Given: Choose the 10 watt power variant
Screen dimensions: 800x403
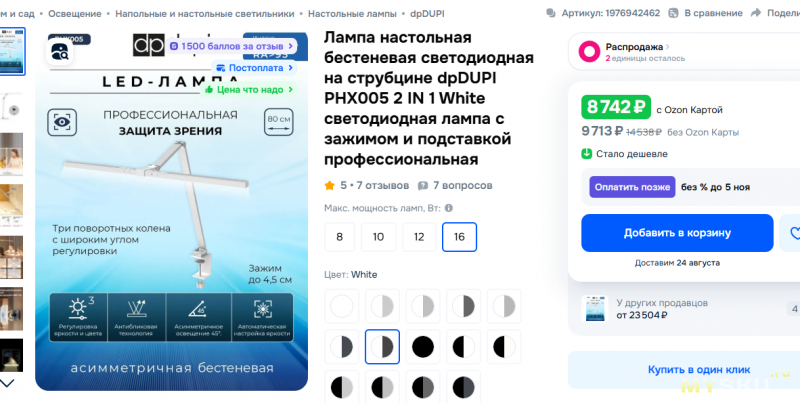Looking at the screenshot, I should (378, 237).
